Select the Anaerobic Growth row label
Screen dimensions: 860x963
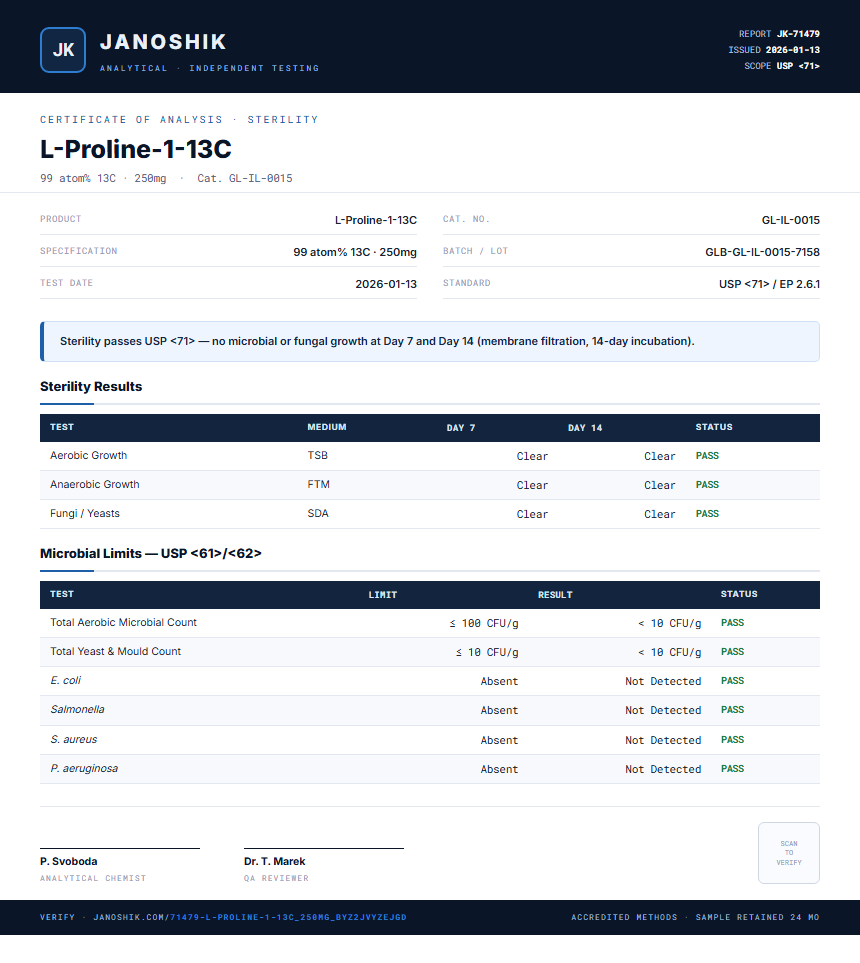coord(95,484)
